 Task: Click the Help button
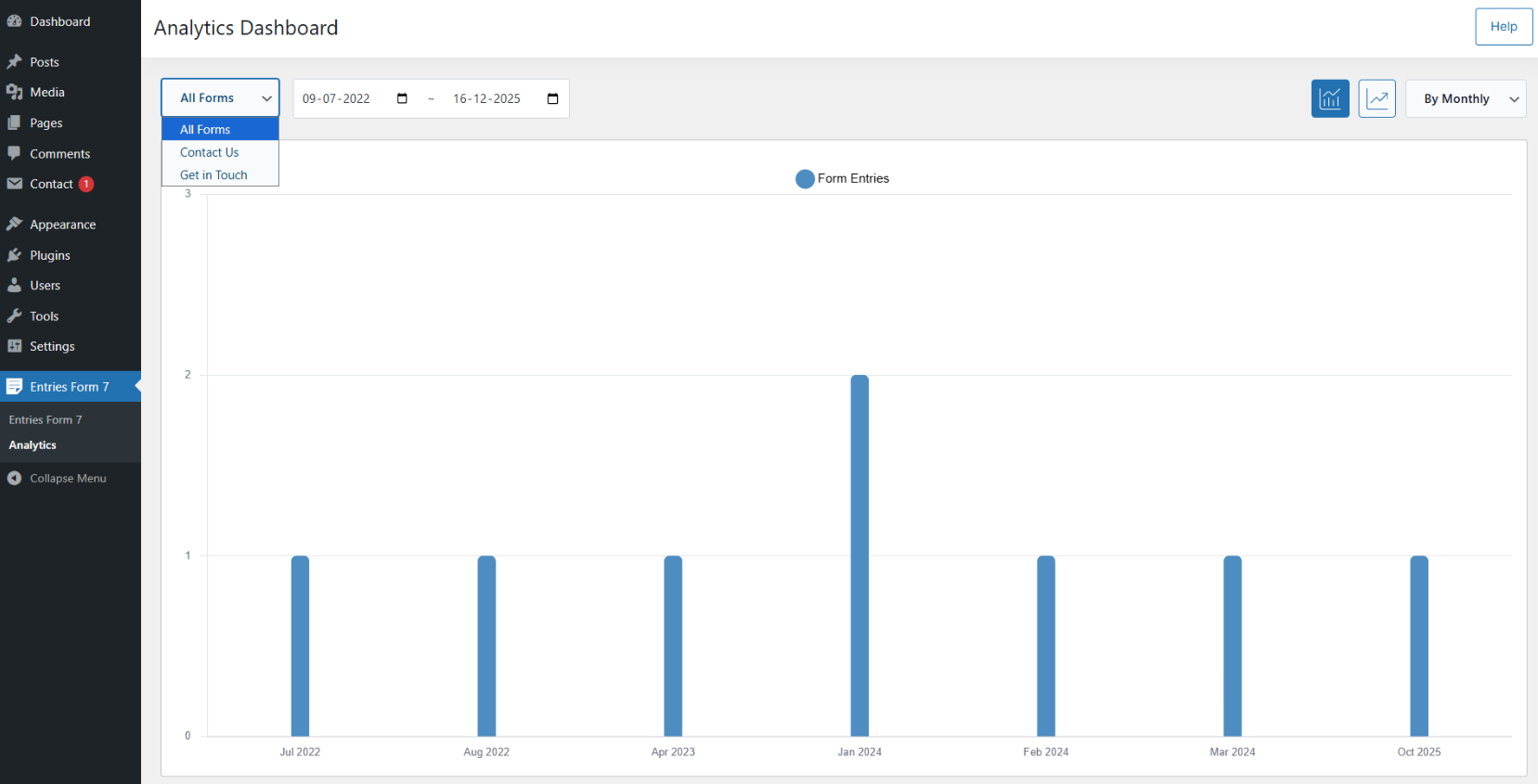coord(1503,27)
